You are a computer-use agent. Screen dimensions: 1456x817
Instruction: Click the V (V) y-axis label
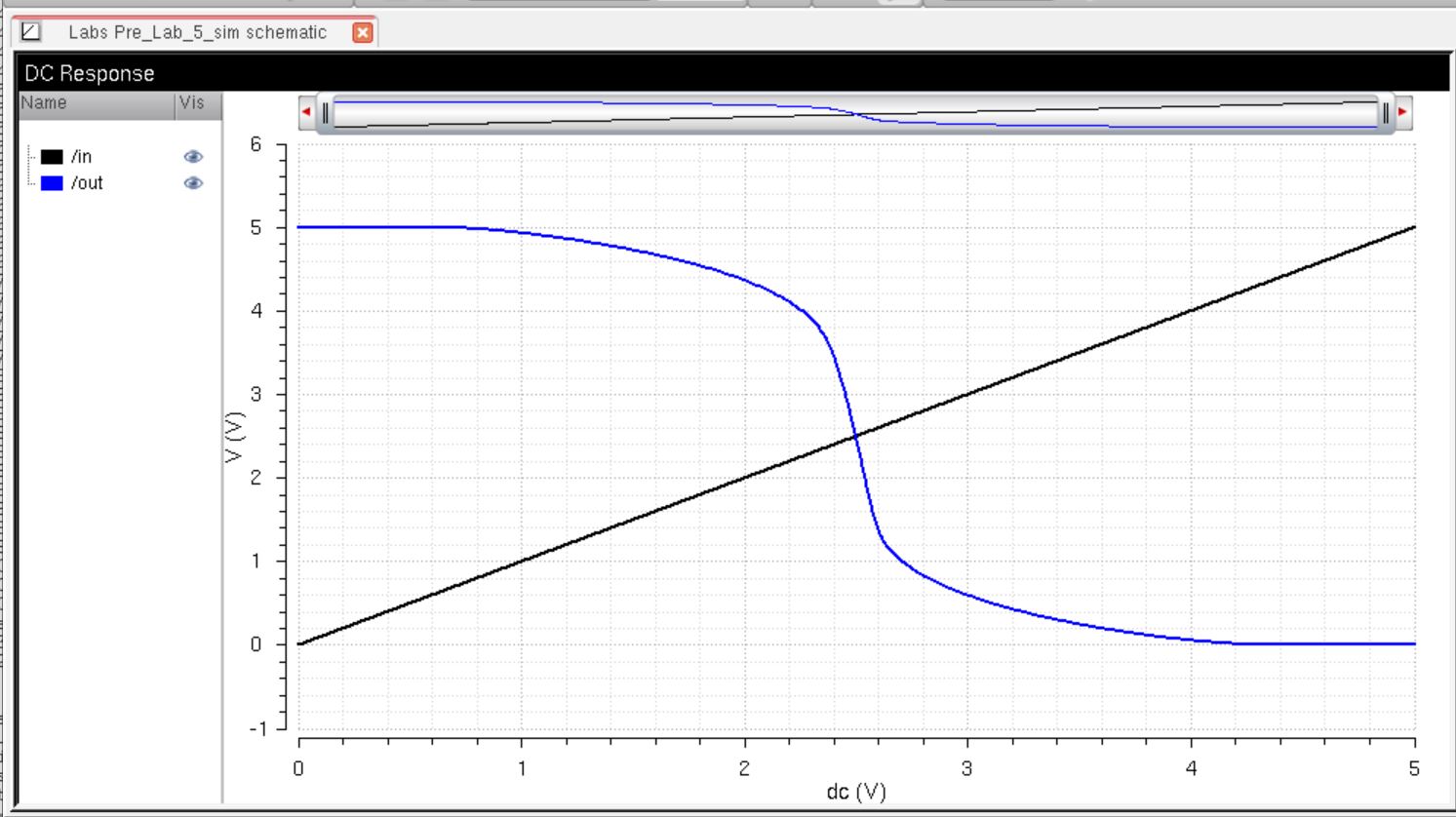pos(233,437)
